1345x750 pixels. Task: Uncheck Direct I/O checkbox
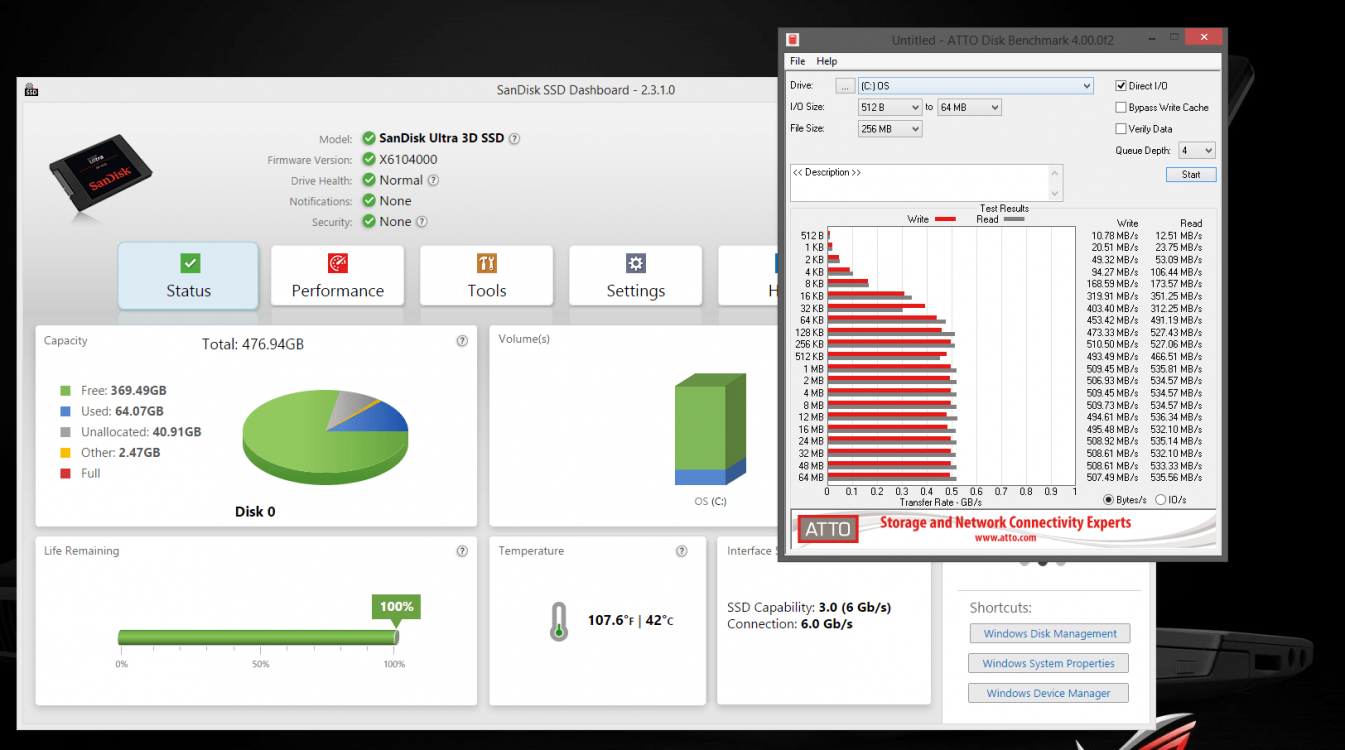[1121, 86]
